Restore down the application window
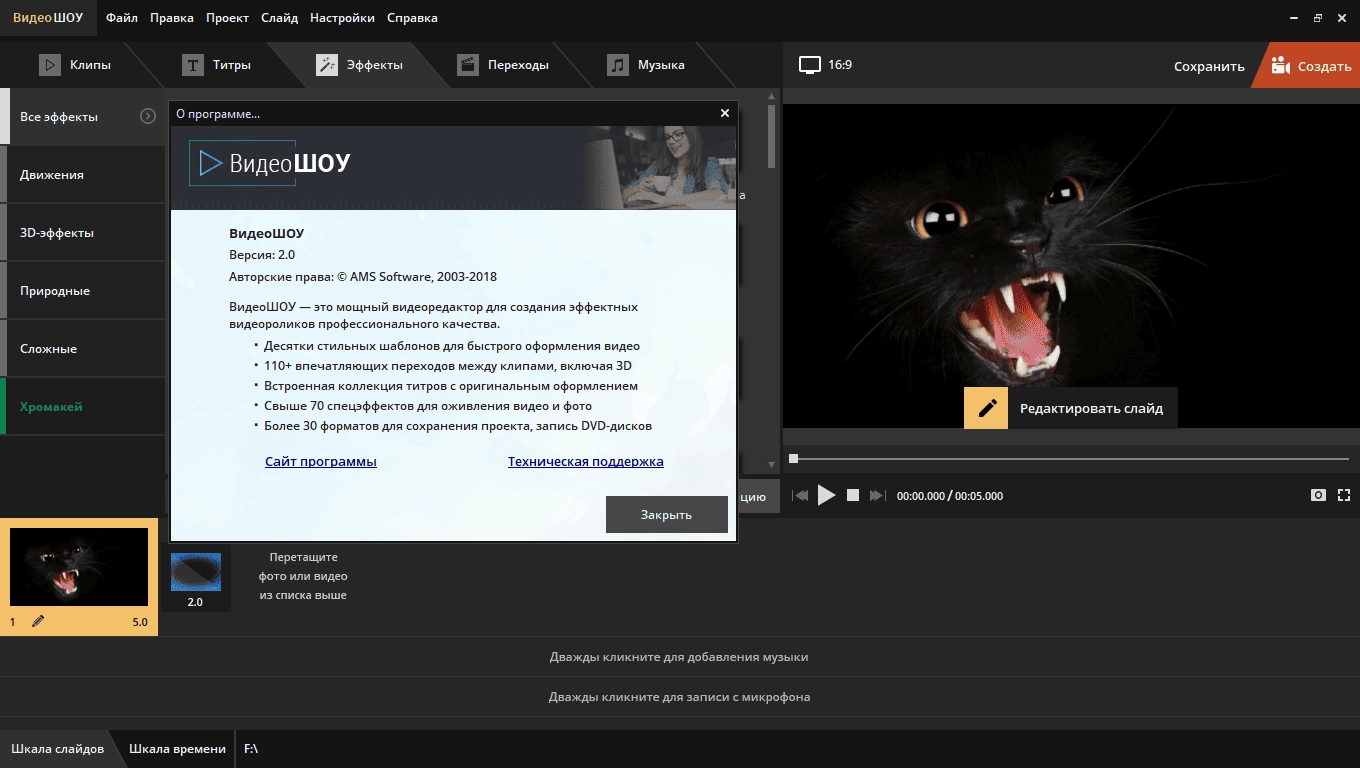The width and height of the screenshot is (1360, 768). tap(1318, 18)
